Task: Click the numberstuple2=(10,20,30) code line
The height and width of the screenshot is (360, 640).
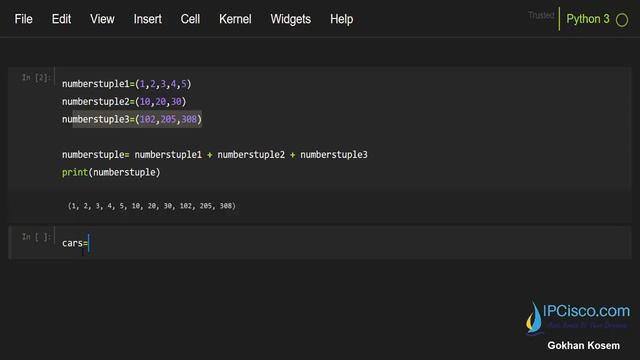Action: (124, 102)
